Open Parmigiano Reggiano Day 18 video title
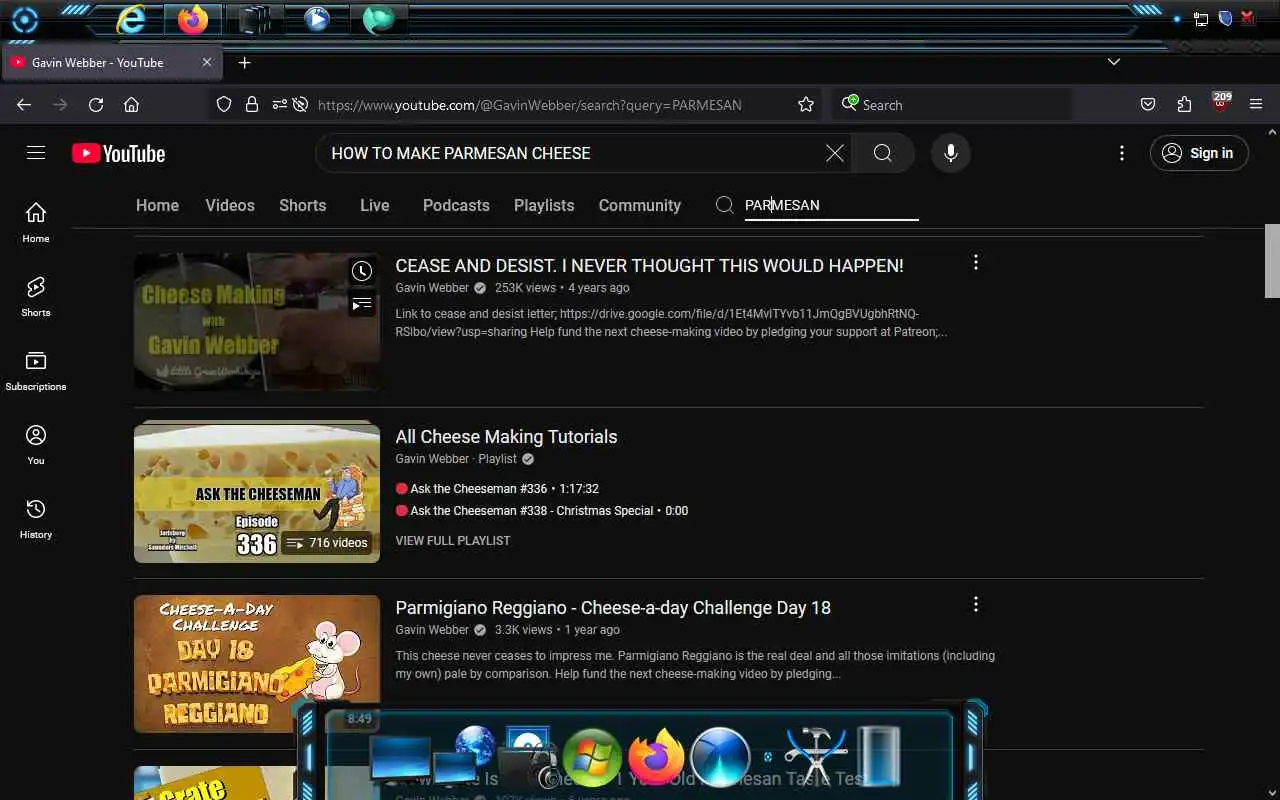Screen dimensions: 1280x800 (613, 607)
